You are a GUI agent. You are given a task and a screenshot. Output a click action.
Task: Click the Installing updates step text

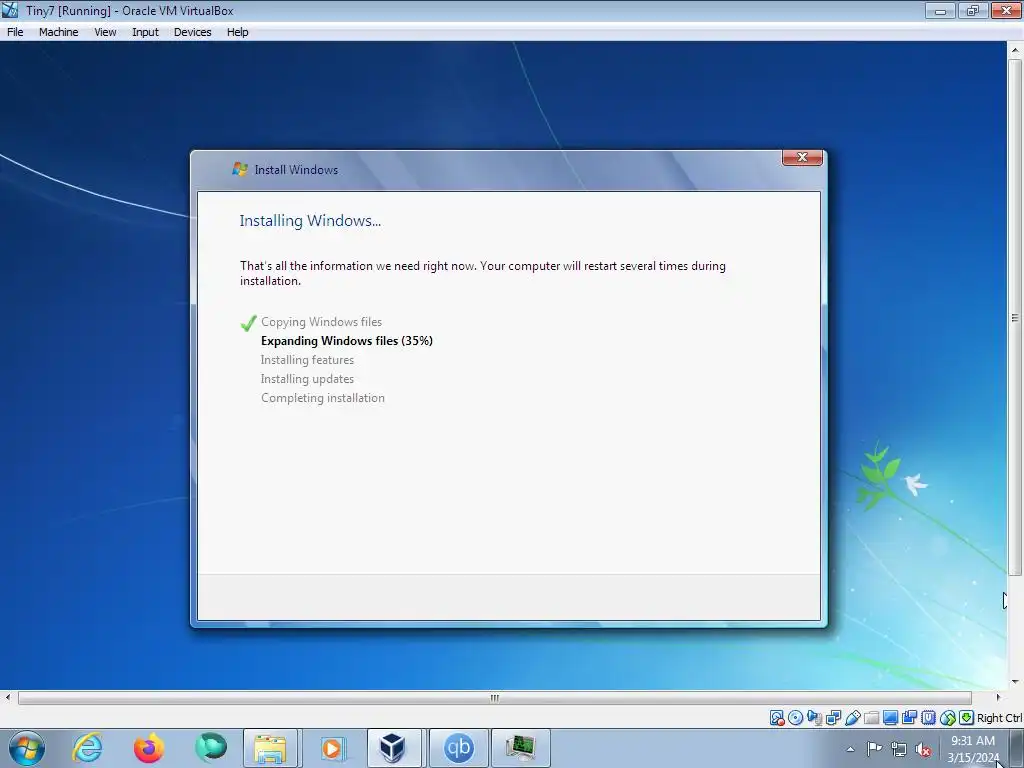click(307, 379)
